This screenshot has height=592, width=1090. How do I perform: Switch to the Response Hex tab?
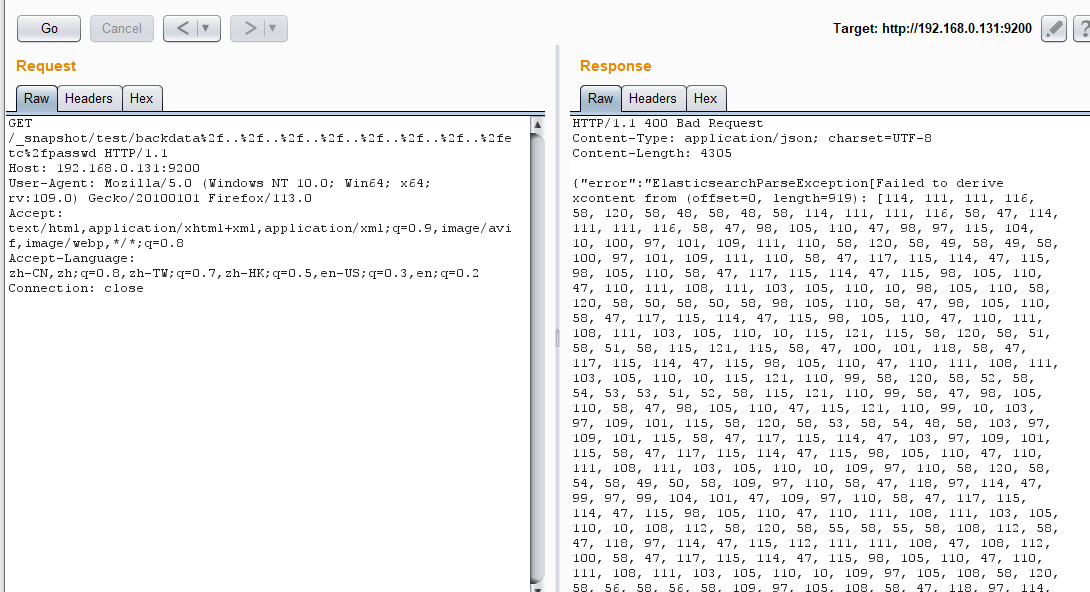pyautogui.click(x=706, y=99)
